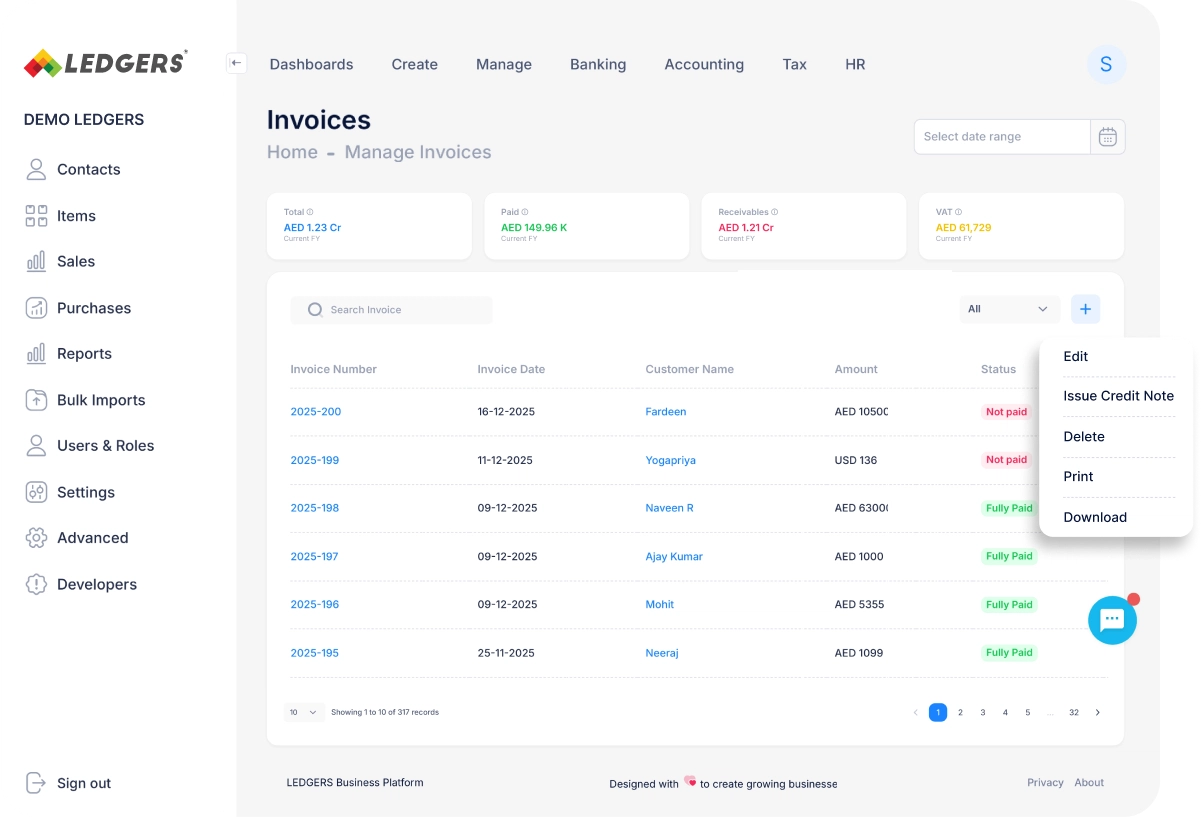Choose Issue Credit Note from the menu
Image resolution: width=1203 pixels, height=817 pixels.
coord(1118,396)
